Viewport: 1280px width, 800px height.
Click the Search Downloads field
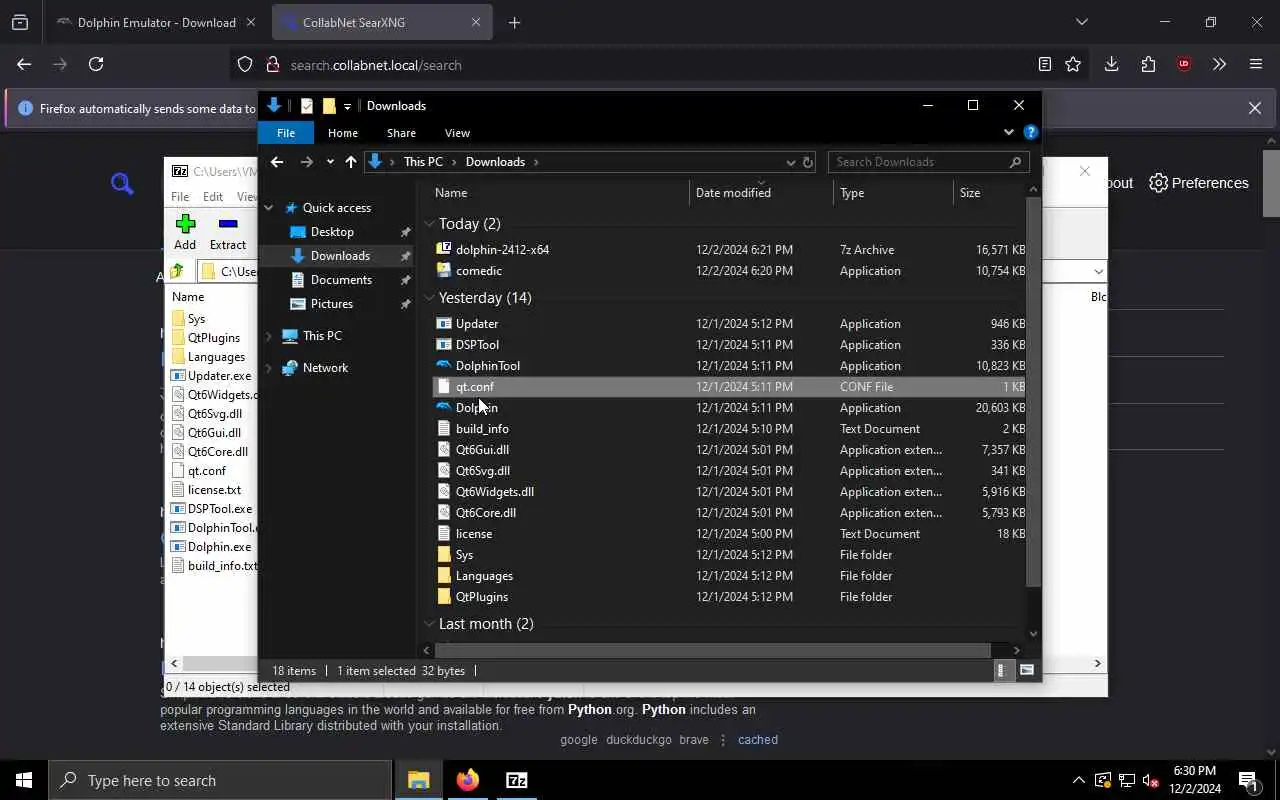(x=927, y=162)
